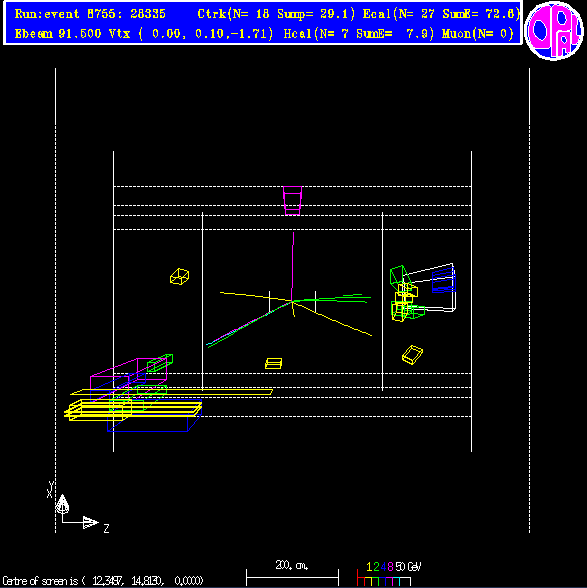Viewport: 587px width, 588px height.
Task: Click the Centre of screen coordinates text
Action: pos(103,581)
